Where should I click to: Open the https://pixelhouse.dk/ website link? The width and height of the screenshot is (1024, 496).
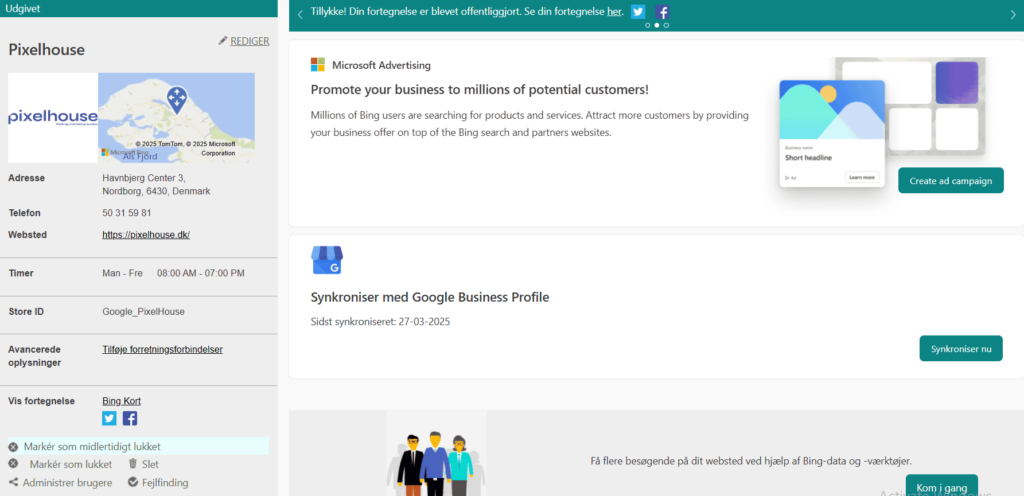click(146, 235)
